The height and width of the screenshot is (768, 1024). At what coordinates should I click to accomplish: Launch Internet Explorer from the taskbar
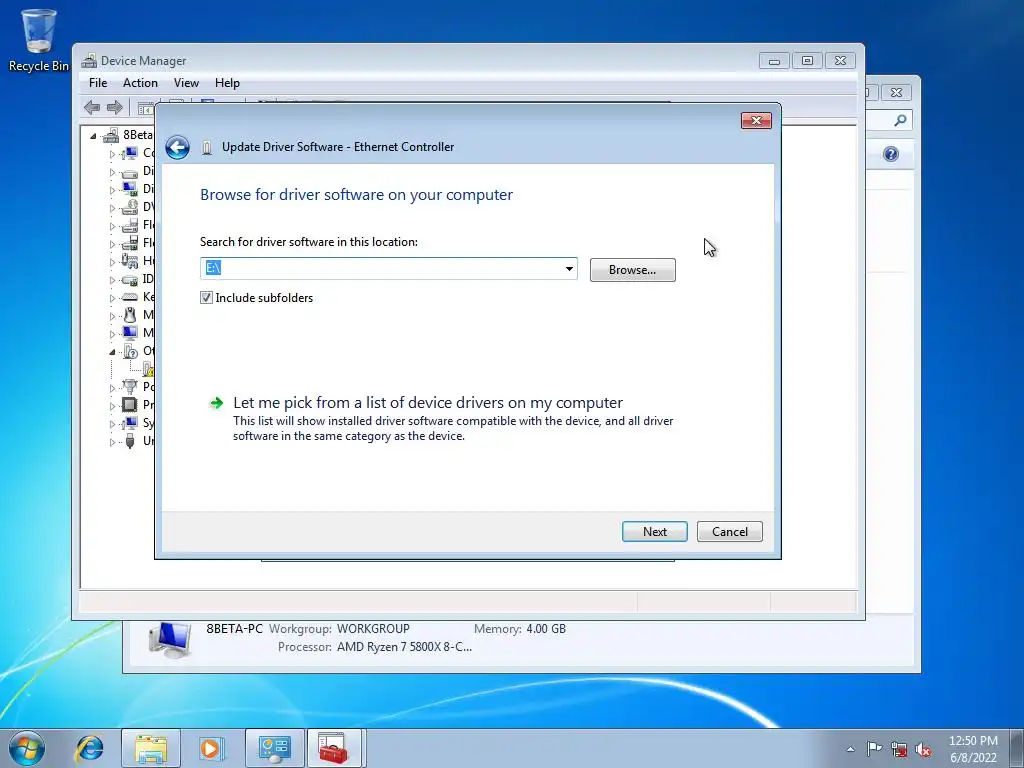point(89,748)
